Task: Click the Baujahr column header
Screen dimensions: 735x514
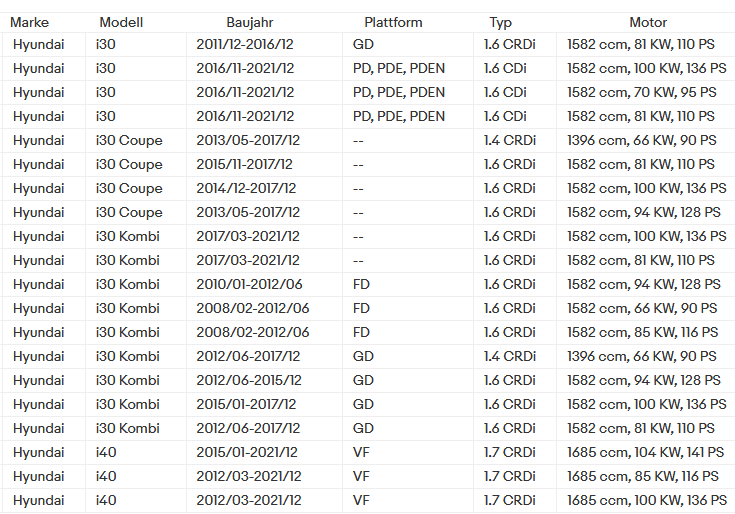Action: click(249, 22)
